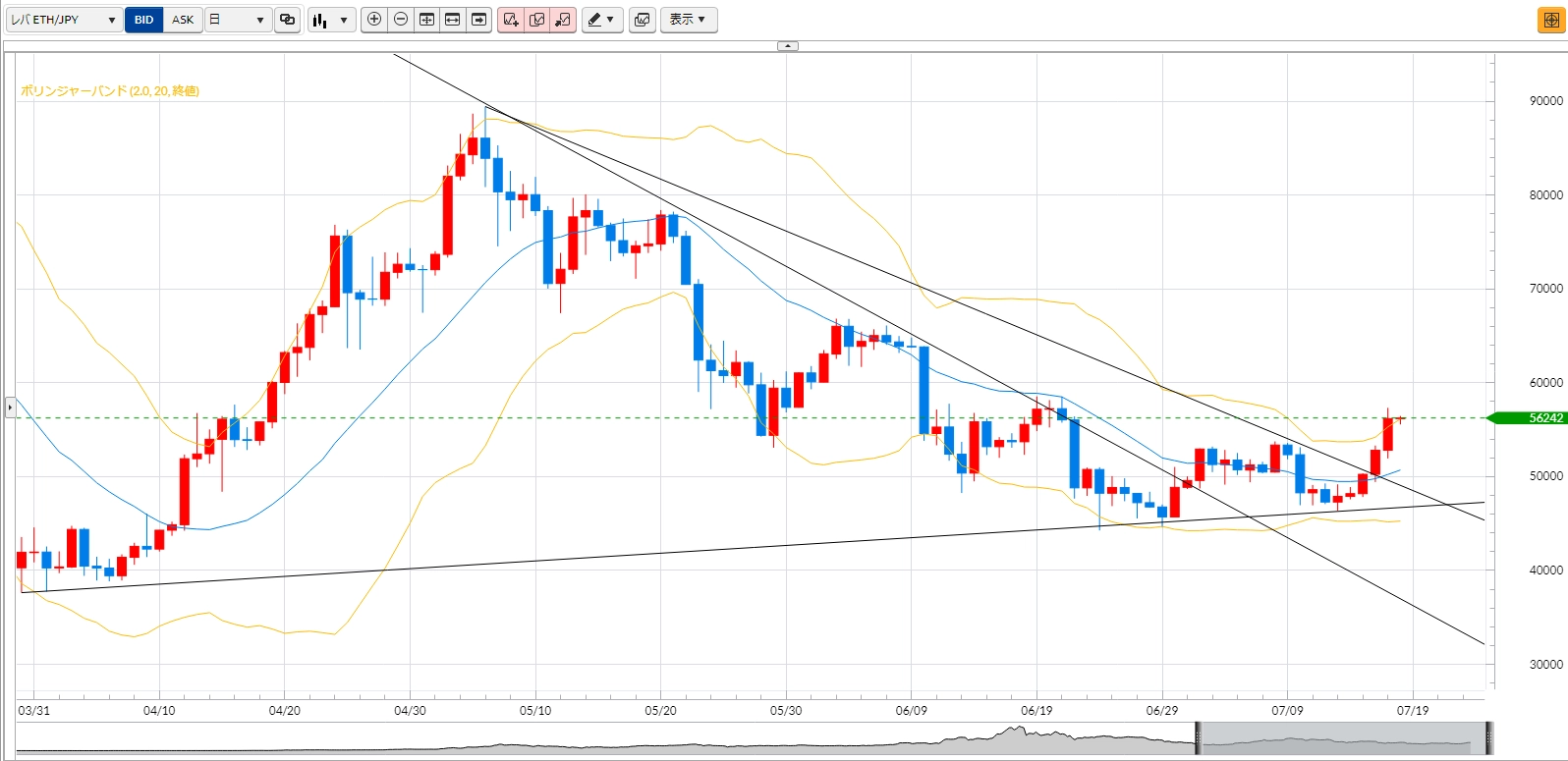Click the 03/31 date axis label
The image size is (1568, 761).
point(34,710)
